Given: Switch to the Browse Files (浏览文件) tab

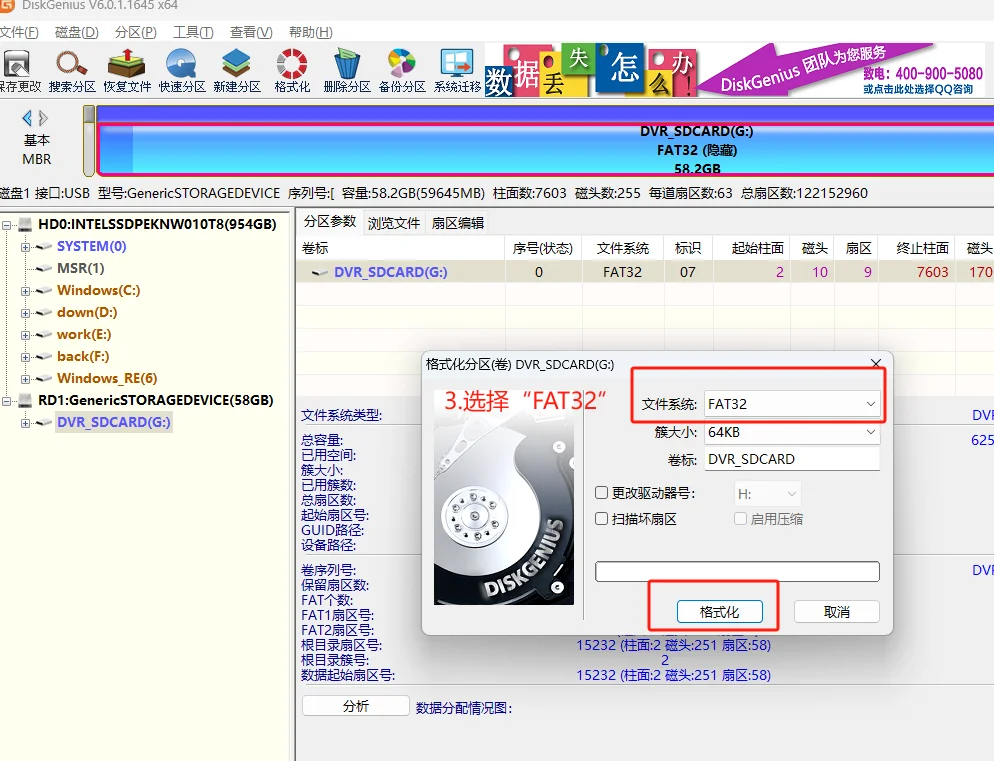Looking at the screenshot, I should [394, 223].
